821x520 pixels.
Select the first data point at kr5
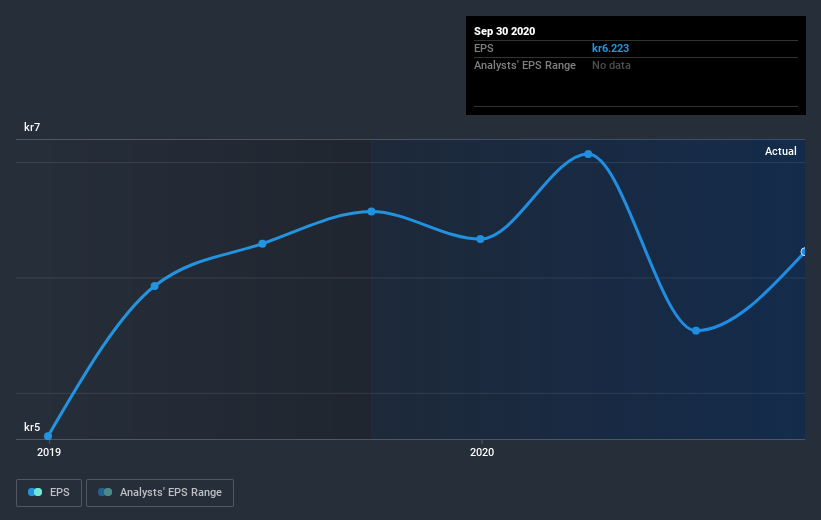coord(48,436)
